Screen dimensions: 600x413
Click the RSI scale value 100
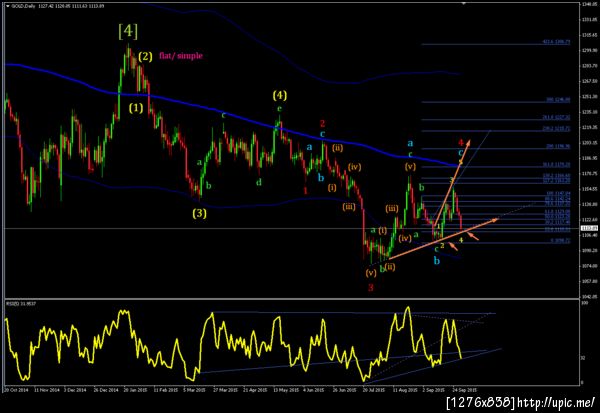(x=584, y=303)
